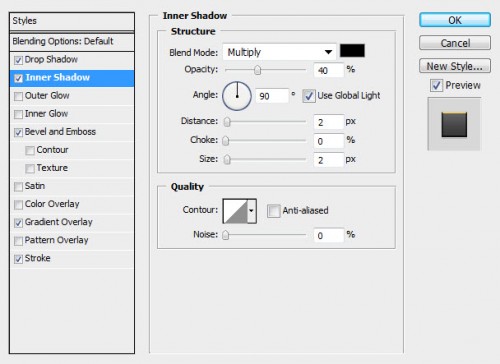
Task: Toggle the Drop Shadow checkbox
Action: [x=18, y=60]
